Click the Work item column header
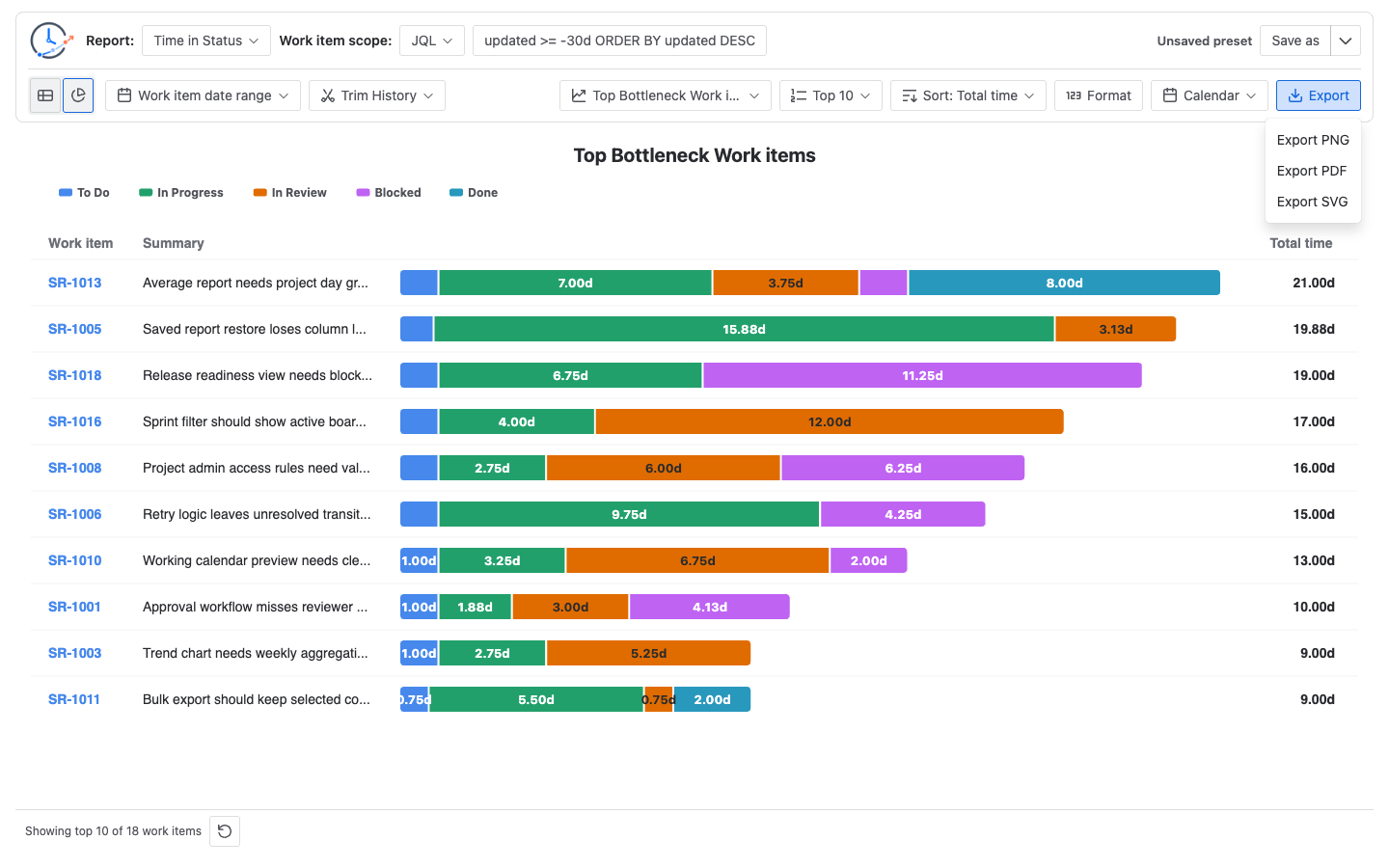1389x868 pixels. pyautogui.click(x=81, y=243)
